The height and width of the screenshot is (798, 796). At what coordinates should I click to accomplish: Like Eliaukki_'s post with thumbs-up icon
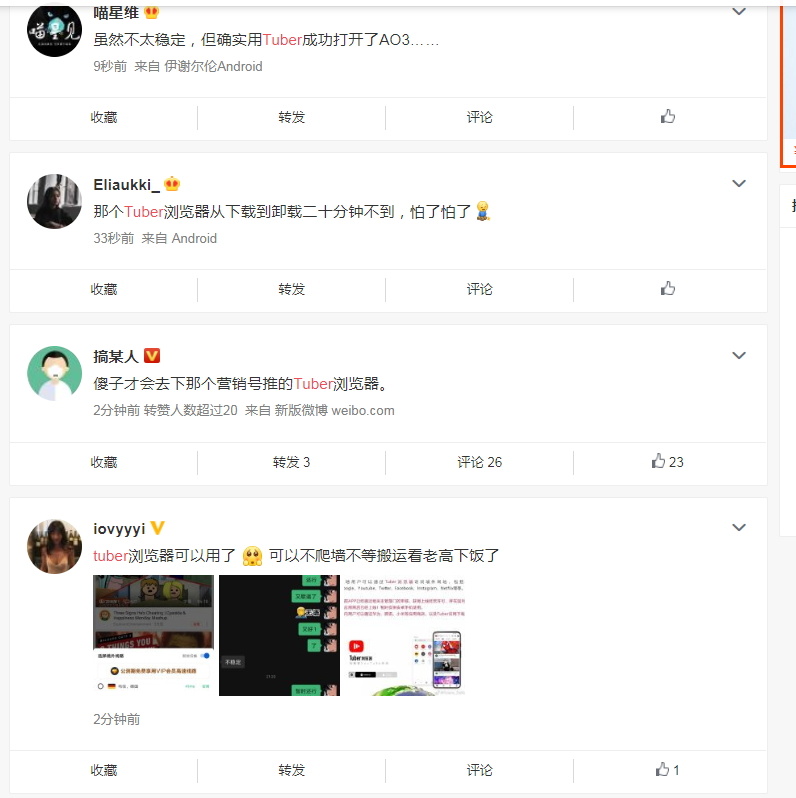click(668, 289)
